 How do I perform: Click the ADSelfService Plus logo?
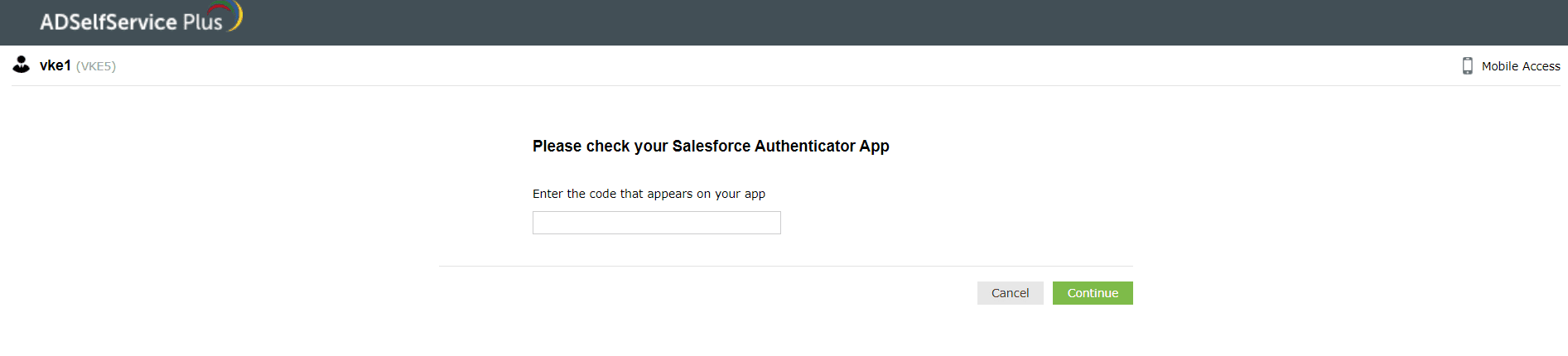click(133, 22)
